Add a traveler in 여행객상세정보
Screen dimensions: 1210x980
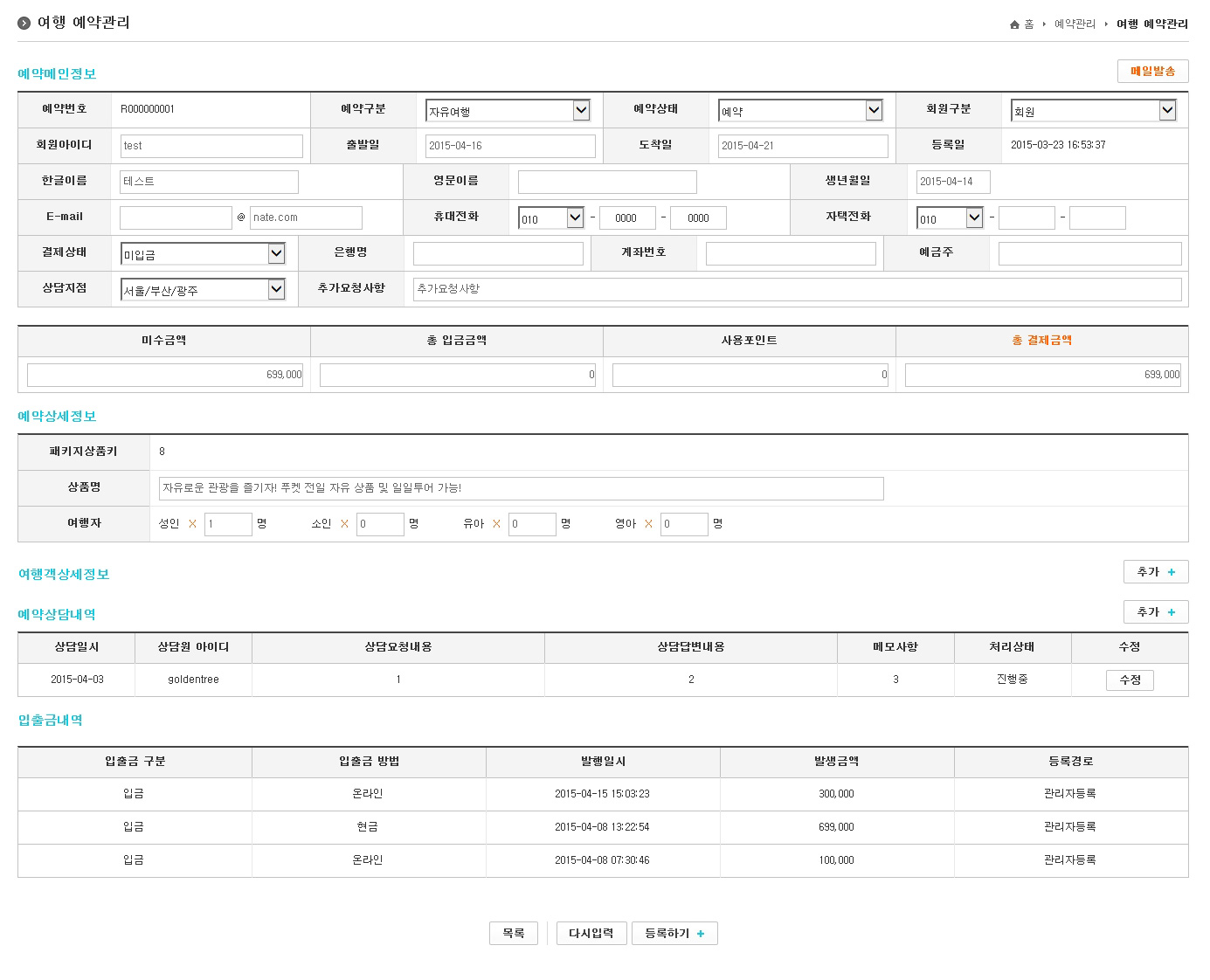point(1155,572)
